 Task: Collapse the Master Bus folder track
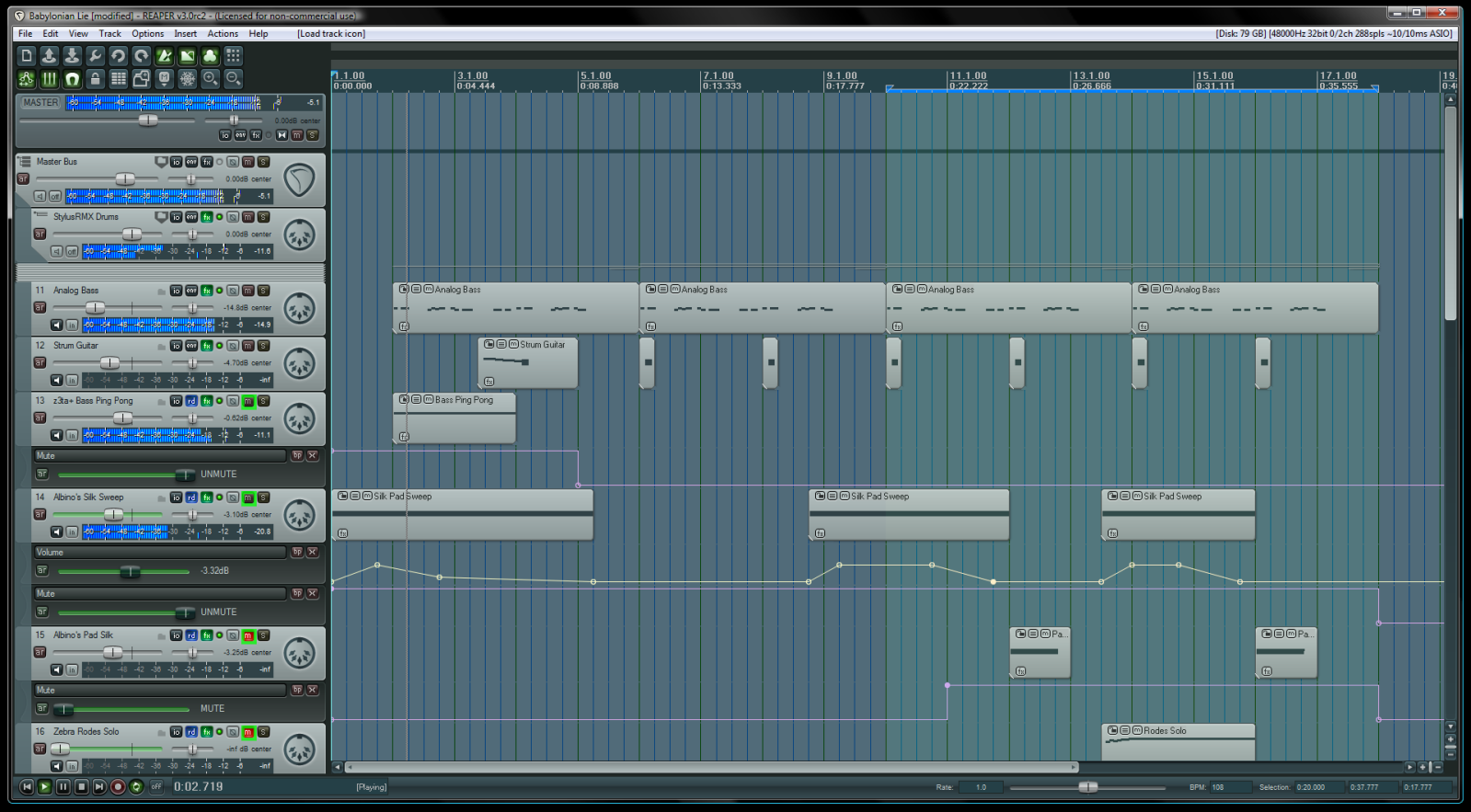tap(25, 162)
